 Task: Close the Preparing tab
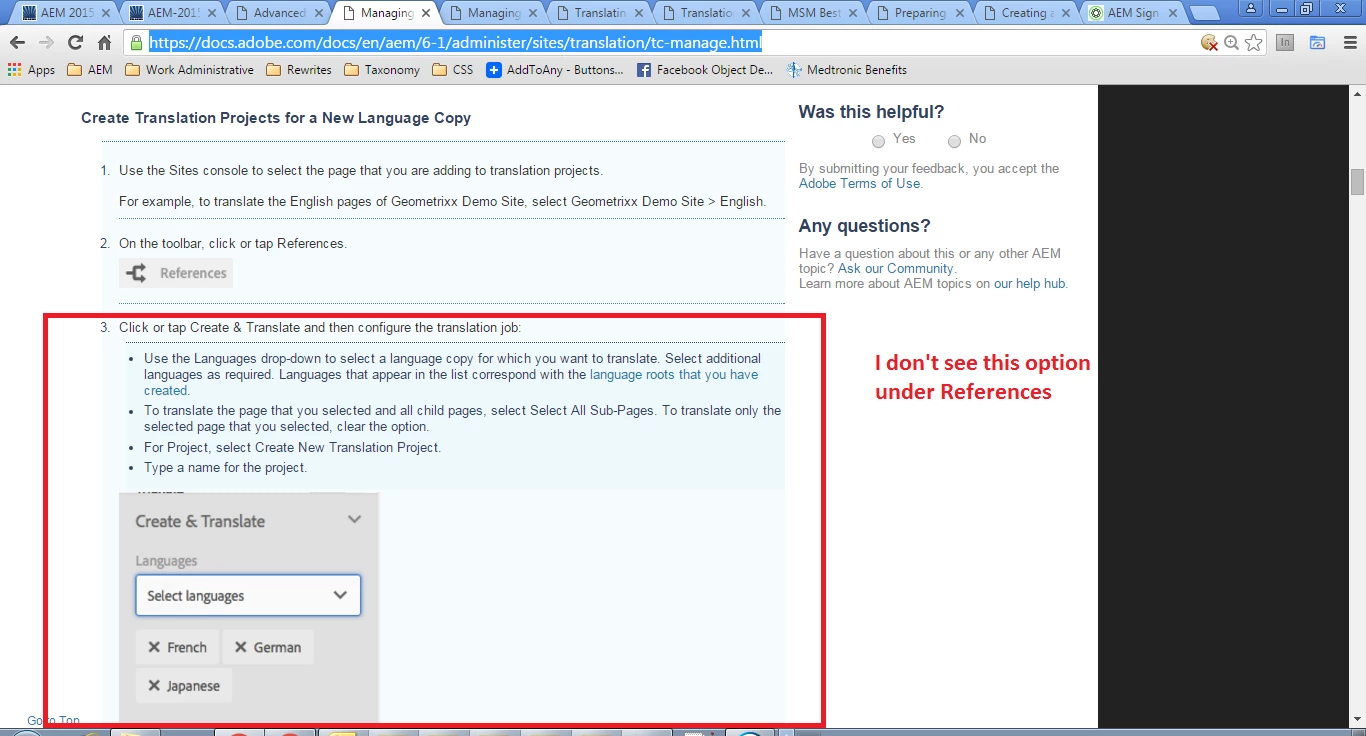[958, 13]
